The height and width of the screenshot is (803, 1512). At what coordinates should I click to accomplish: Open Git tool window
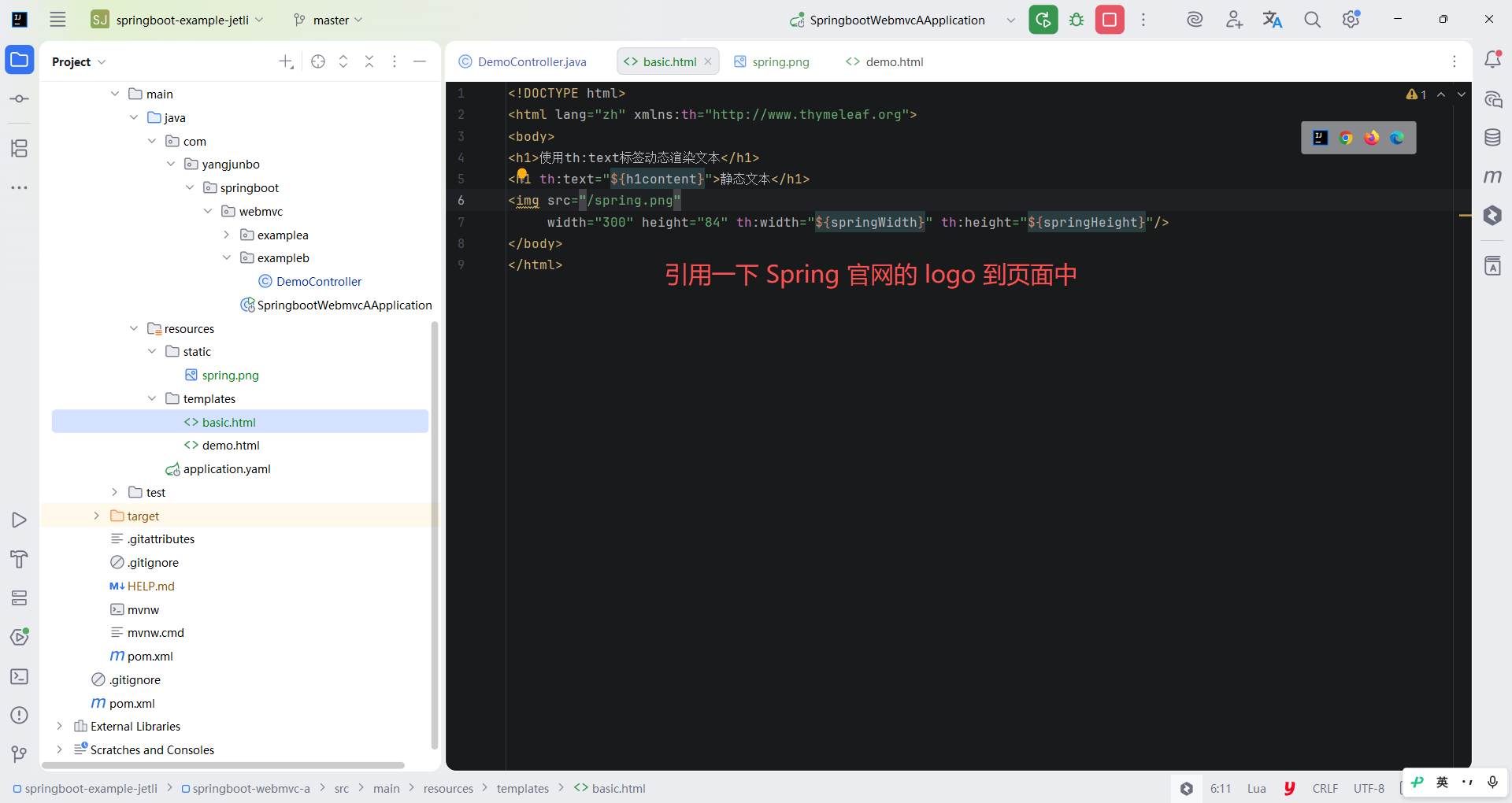pos(20,754)
